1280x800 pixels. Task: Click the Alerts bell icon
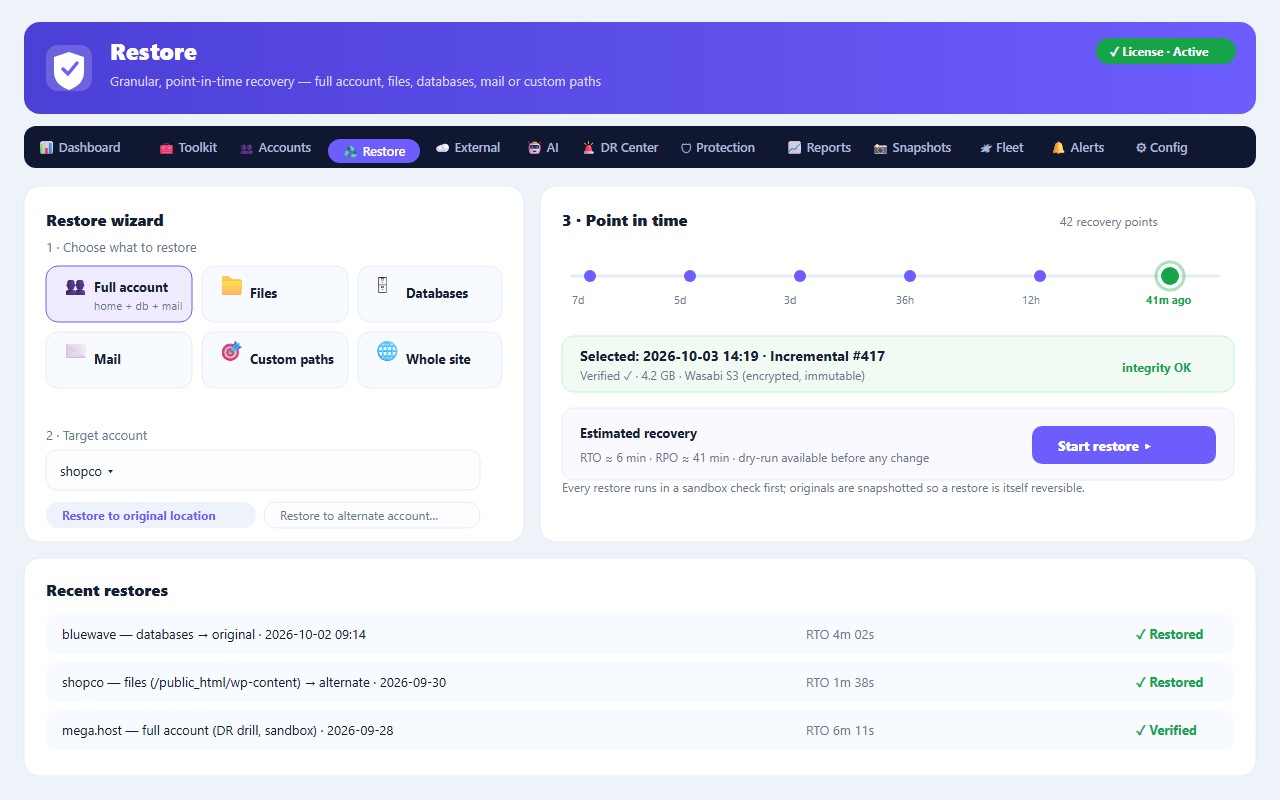pos(1058,148)
